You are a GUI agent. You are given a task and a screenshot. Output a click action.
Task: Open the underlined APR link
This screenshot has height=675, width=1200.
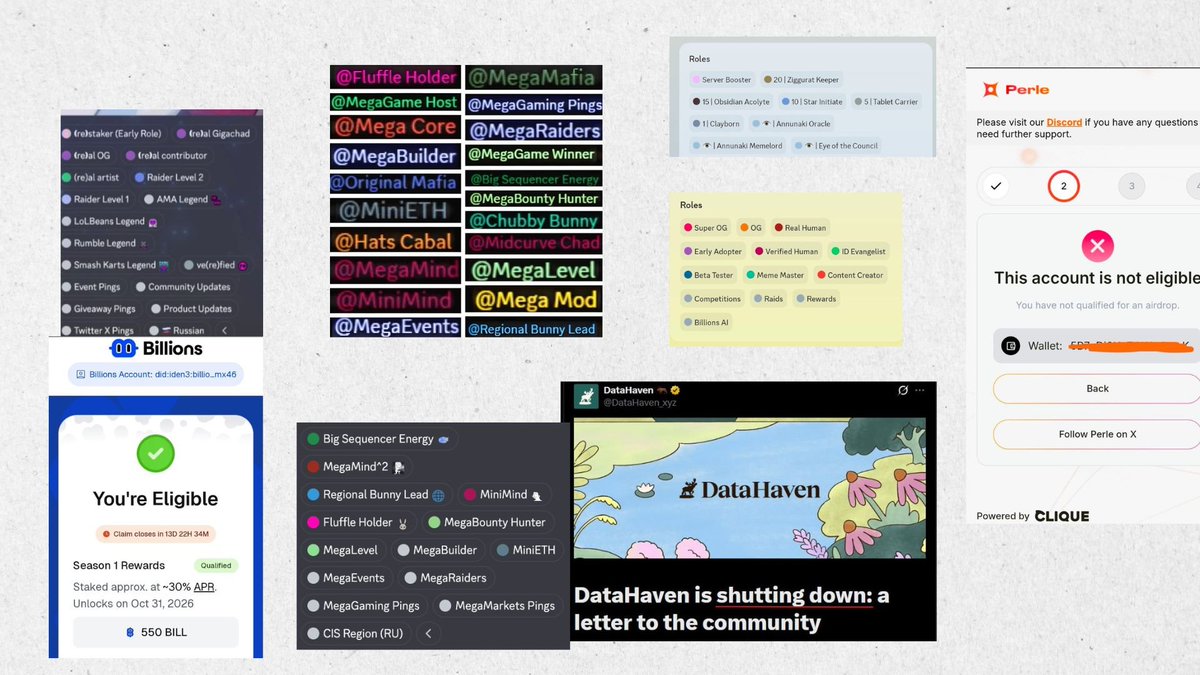(203, 587)
